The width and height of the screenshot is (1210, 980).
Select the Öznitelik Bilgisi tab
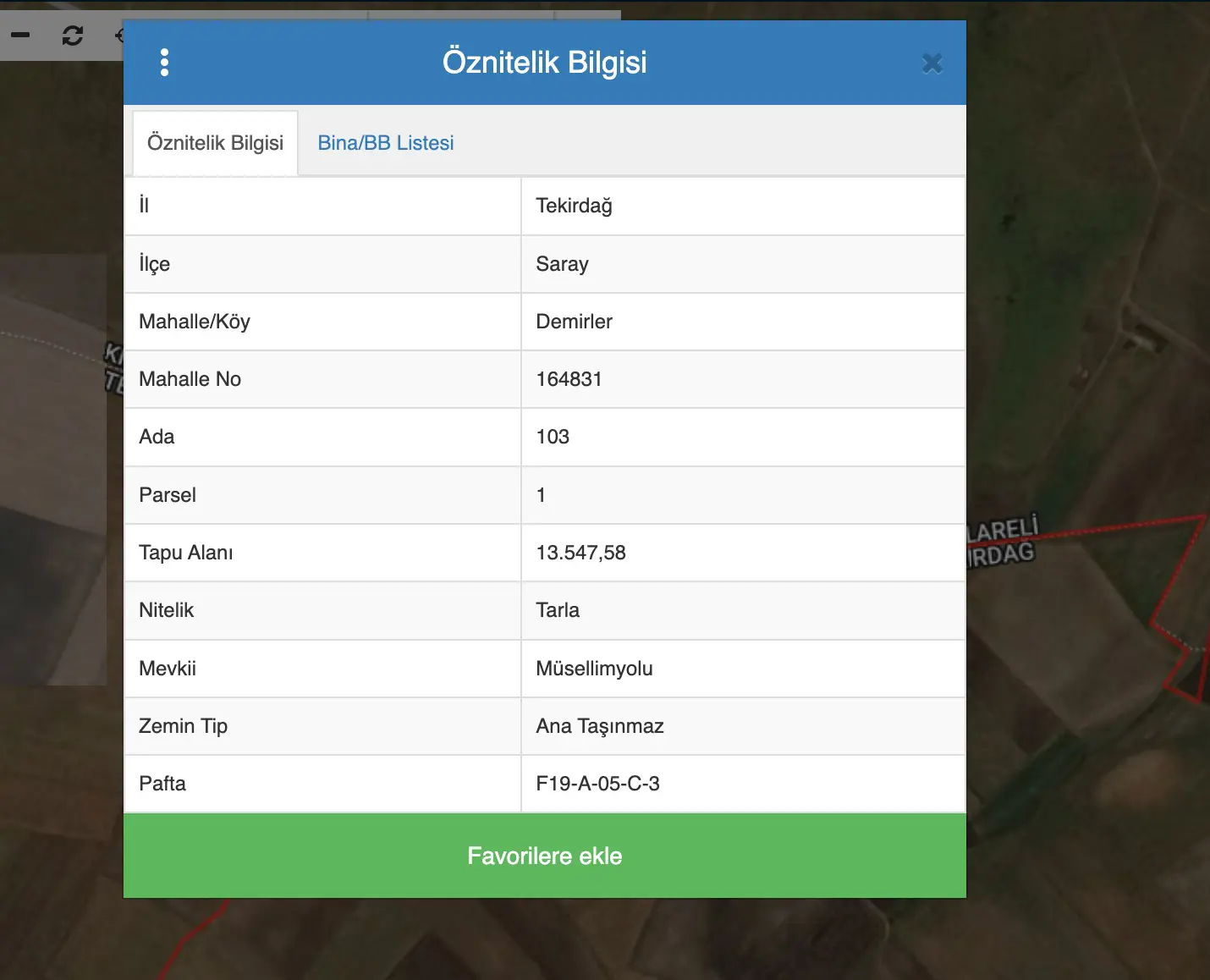tap(215, 143)
